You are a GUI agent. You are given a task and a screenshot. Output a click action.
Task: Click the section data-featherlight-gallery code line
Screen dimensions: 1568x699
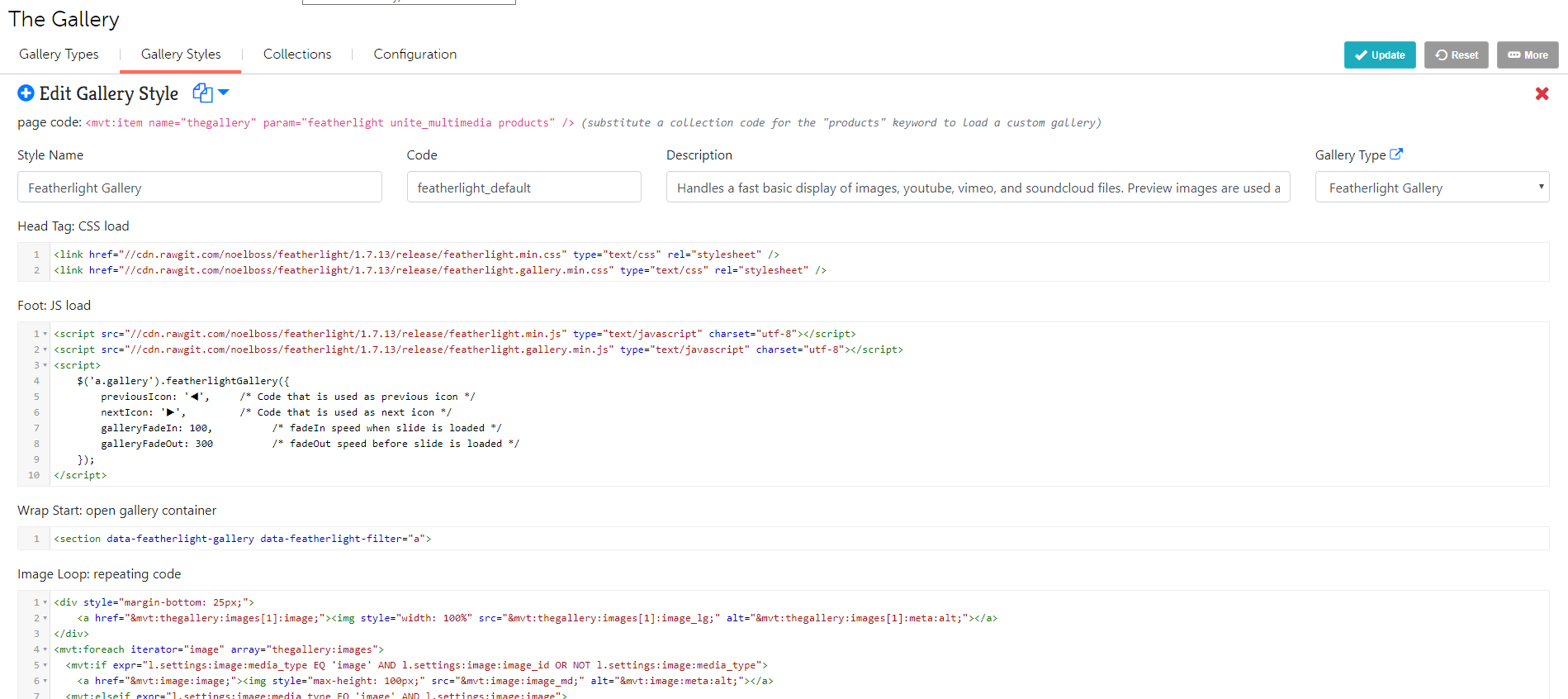click(x=243, y=539)
